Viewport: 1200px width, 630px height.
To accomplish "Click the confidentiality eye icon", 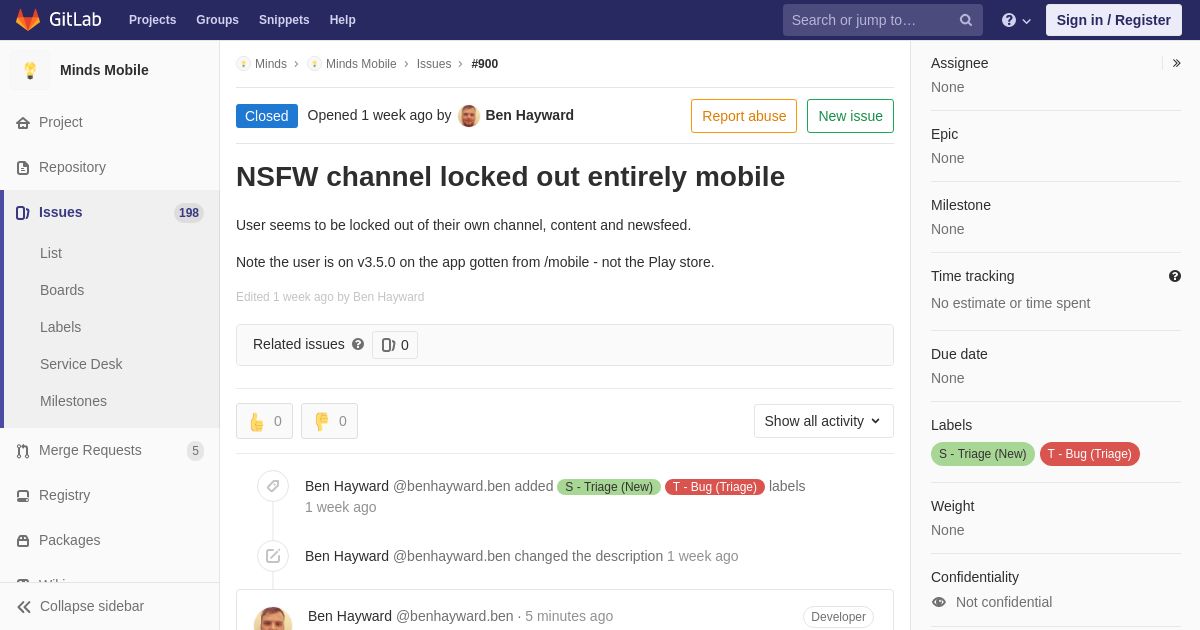I will [939, 602].
